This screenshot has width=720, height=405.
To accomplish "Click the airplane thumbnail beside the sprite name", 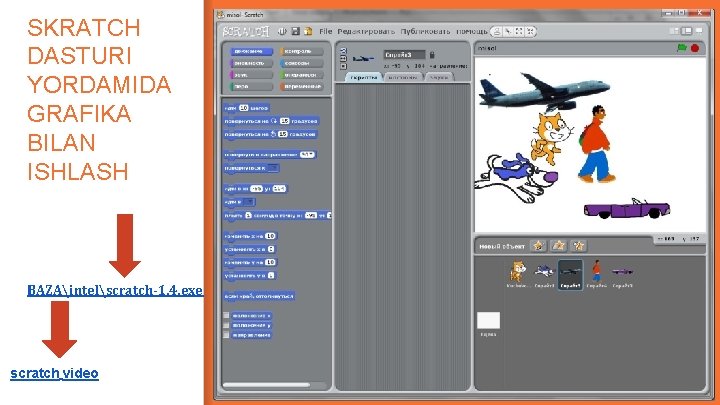I will (x=364, y=58).
